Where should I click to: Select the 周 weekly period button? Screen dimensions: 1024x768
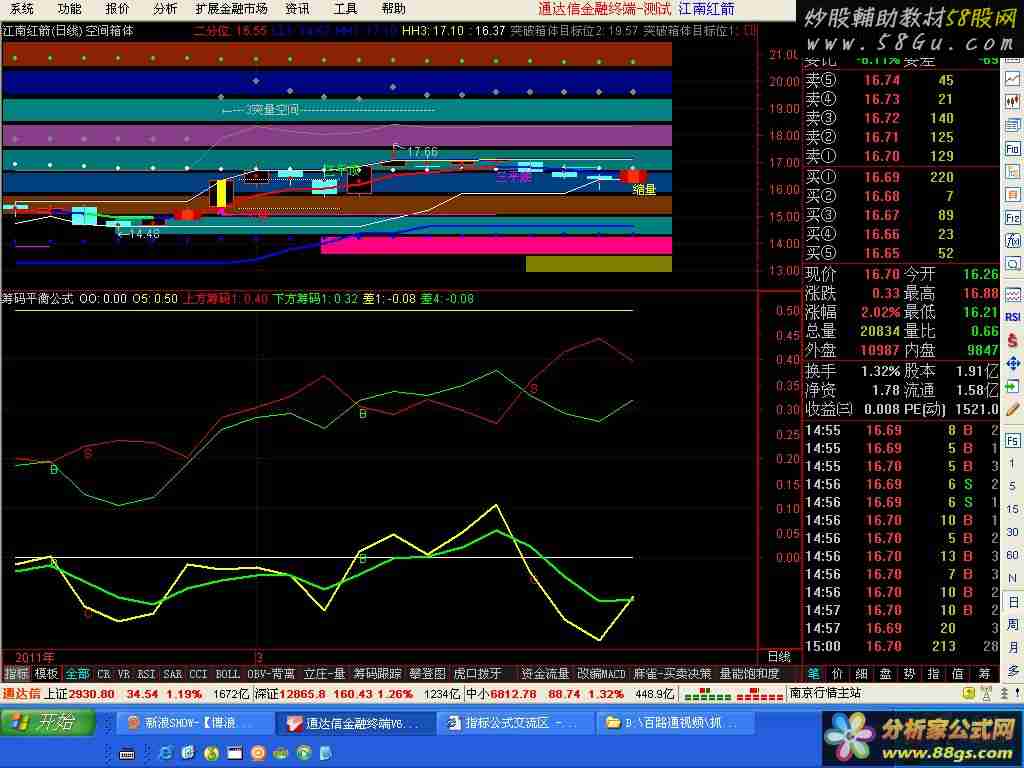pyautogui.click(x=1013, y=624)
